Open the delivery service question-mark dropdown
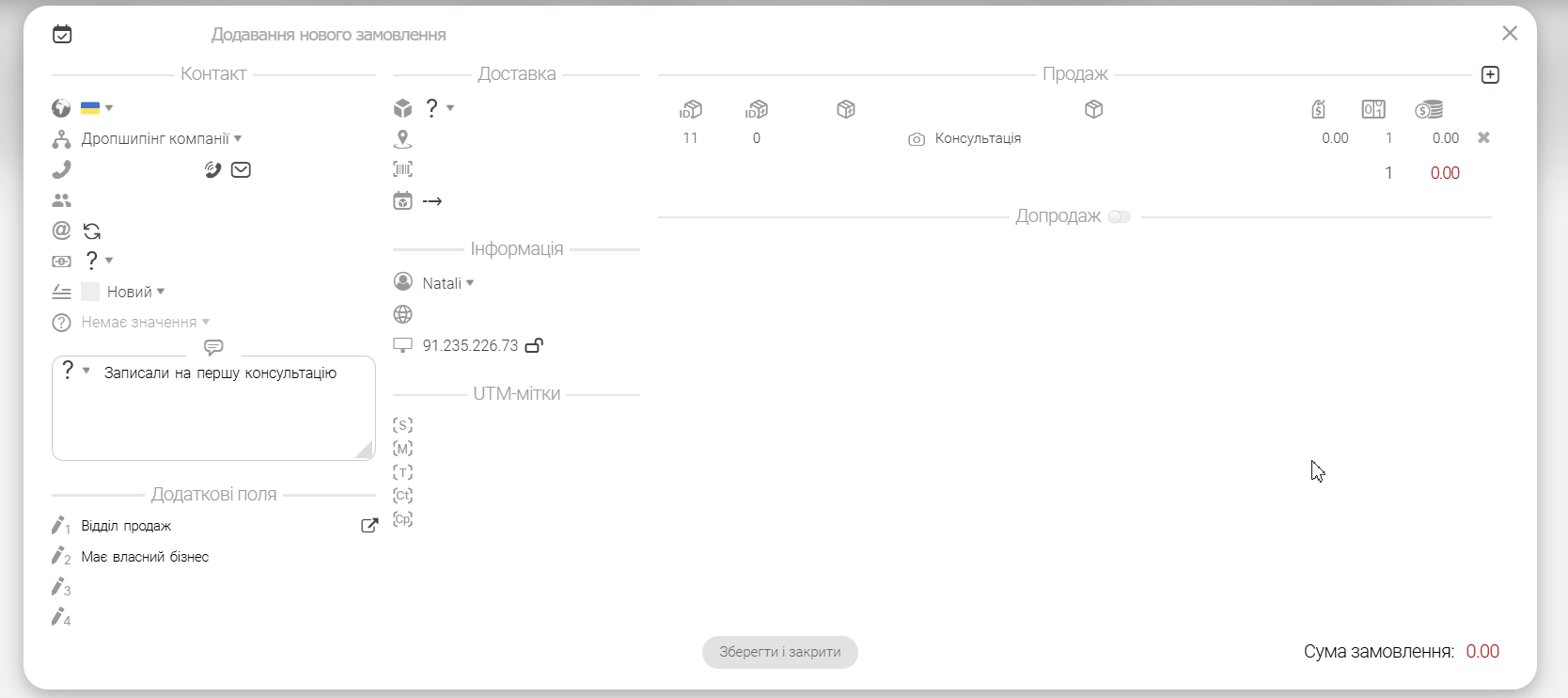 pyautogui.click(x=439, y=108)
